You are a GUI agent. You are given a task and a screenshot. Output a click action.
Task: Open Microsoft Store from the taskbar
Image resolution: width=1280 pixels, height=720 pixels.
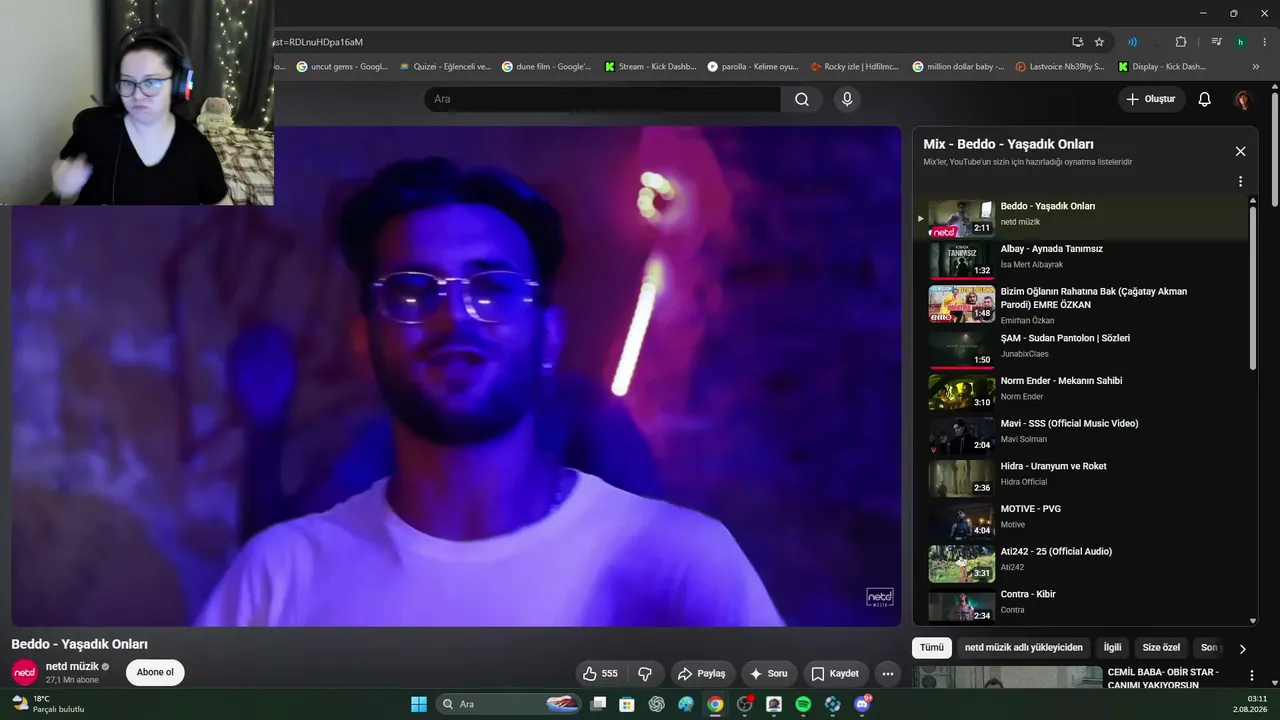pos(627,704)
